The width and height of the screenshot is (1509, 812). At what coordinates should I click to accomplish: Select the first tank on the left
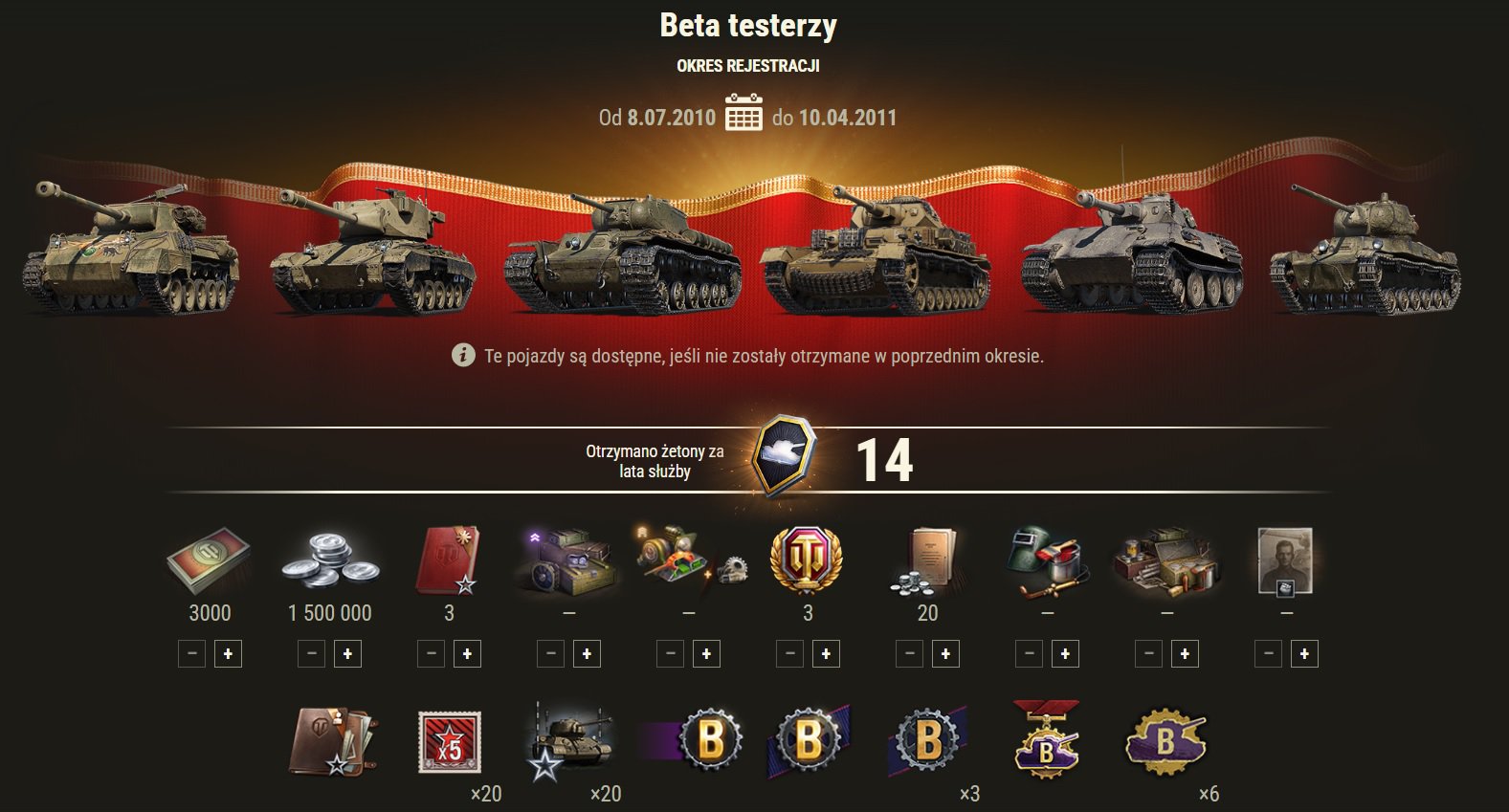pyautogui.click(x=130, y=247)
